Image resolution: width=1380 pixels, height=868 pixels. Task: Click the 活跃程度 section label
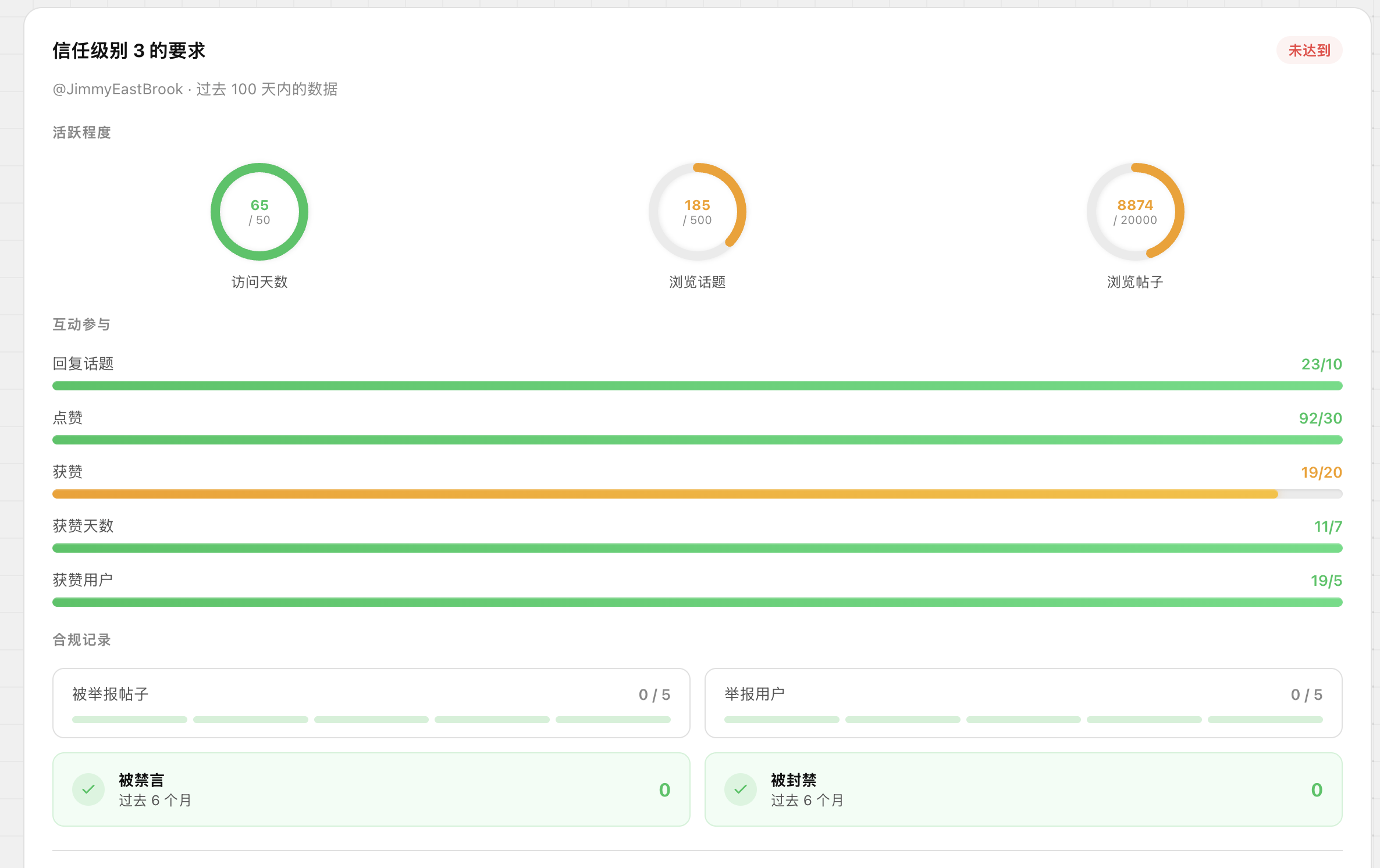(81, 133)
